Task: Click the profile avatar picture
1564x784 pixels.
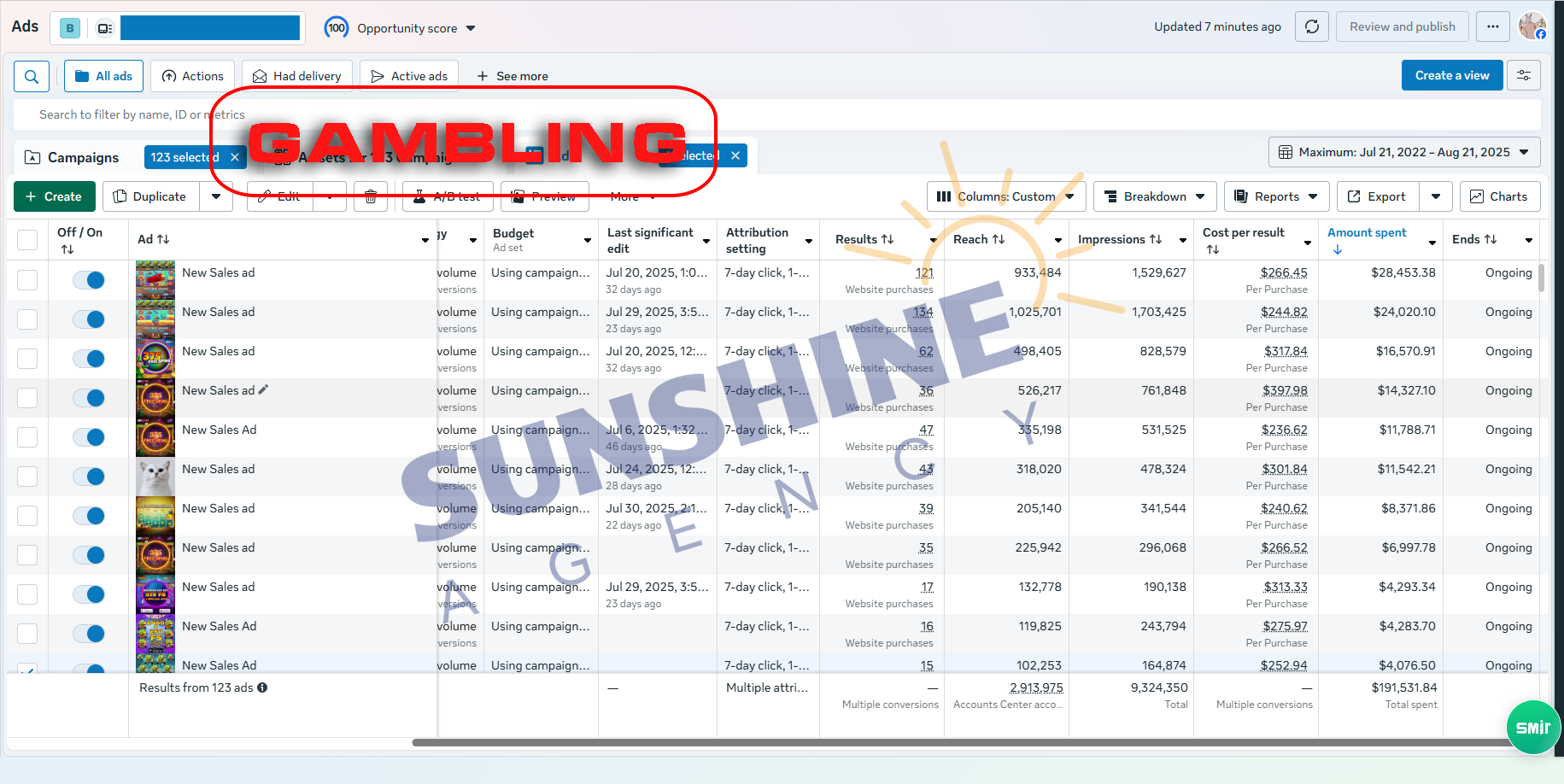Action: [x=1532, y=26]
